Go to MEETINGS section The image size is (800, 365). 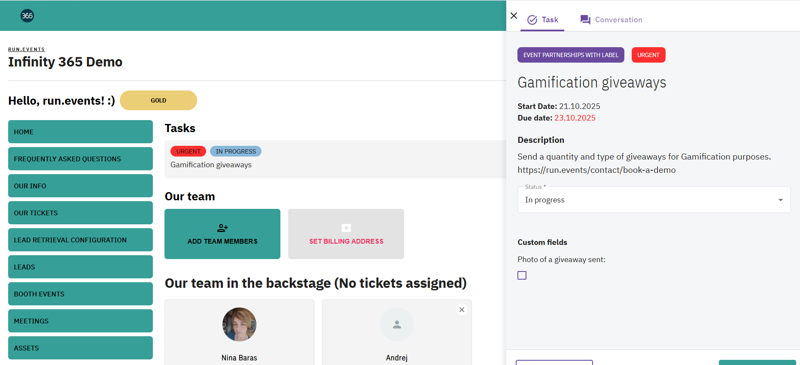coord(81,321)
